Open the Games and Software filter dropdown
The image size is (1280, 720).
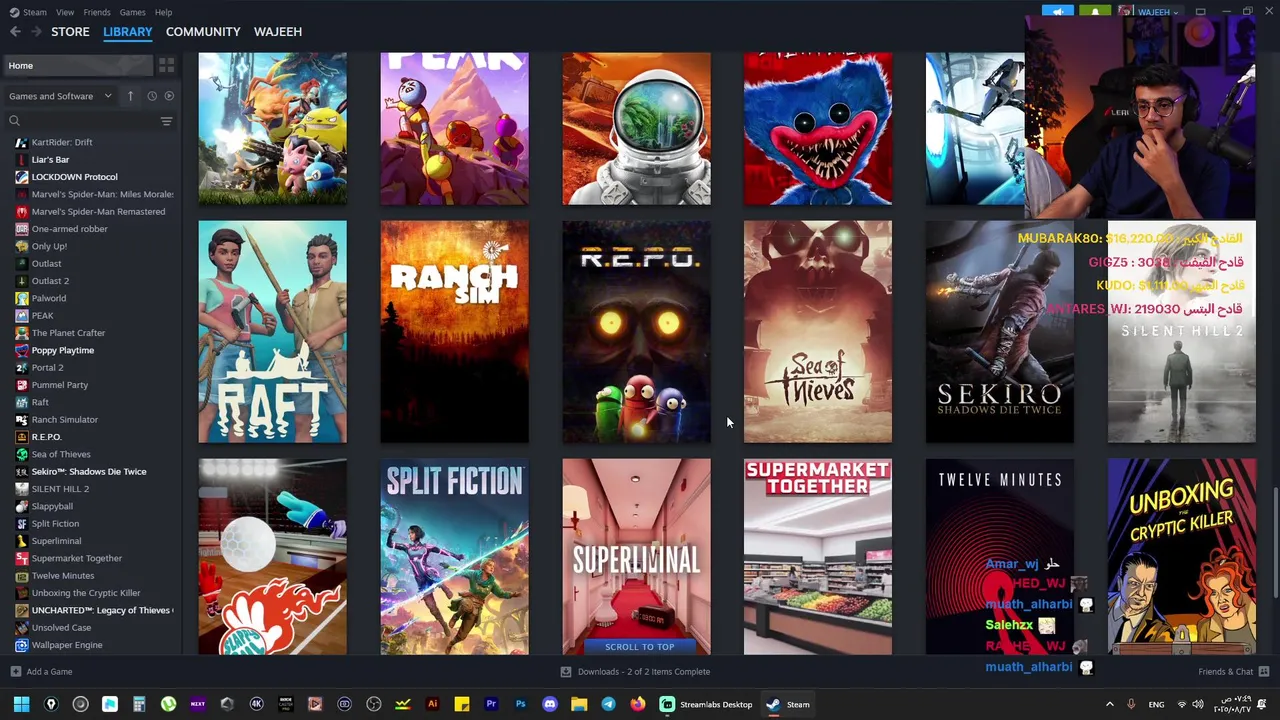tap(60, 96)
